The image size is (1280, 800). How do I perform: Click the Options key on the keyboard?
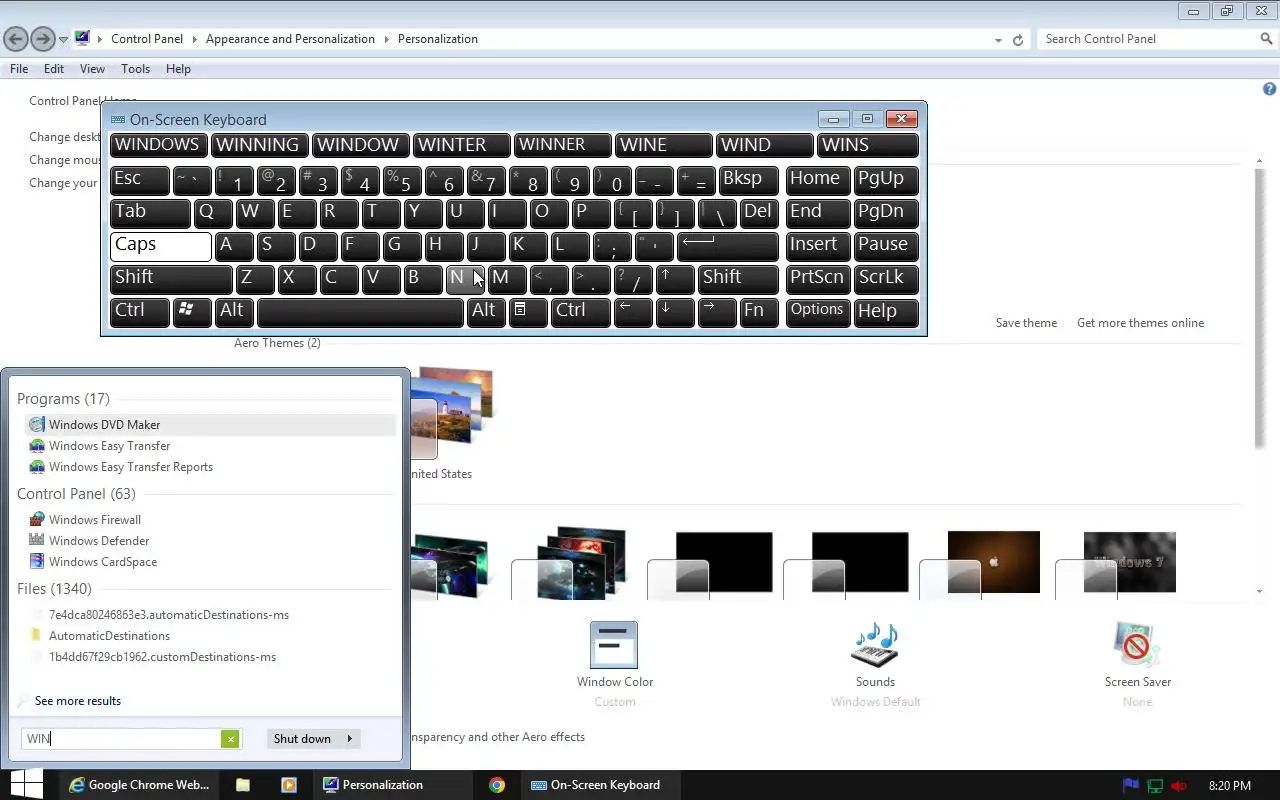coord(818,311)
